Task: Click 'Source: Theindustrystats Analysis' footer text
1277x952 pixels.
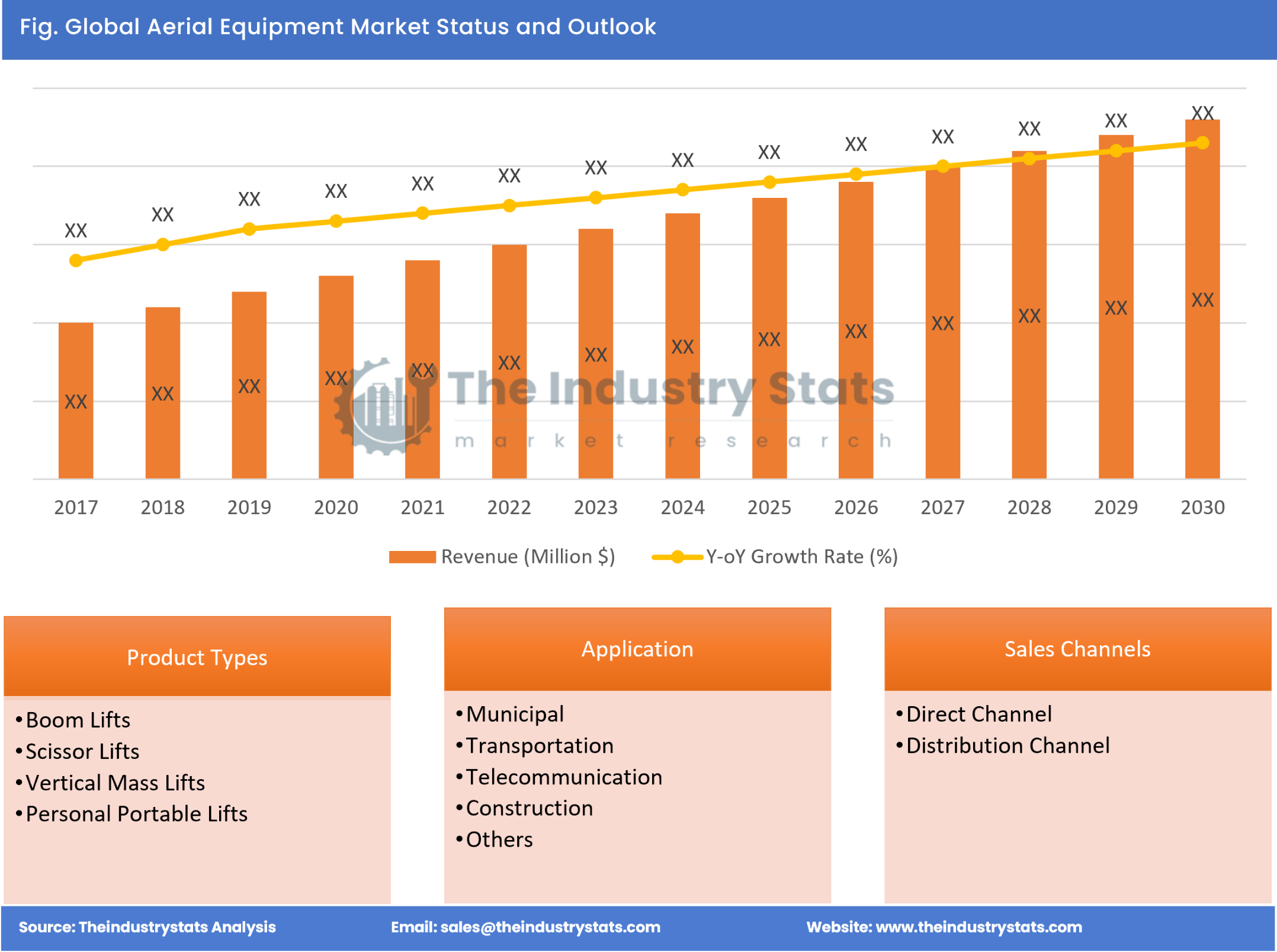Action: point(147,927)
